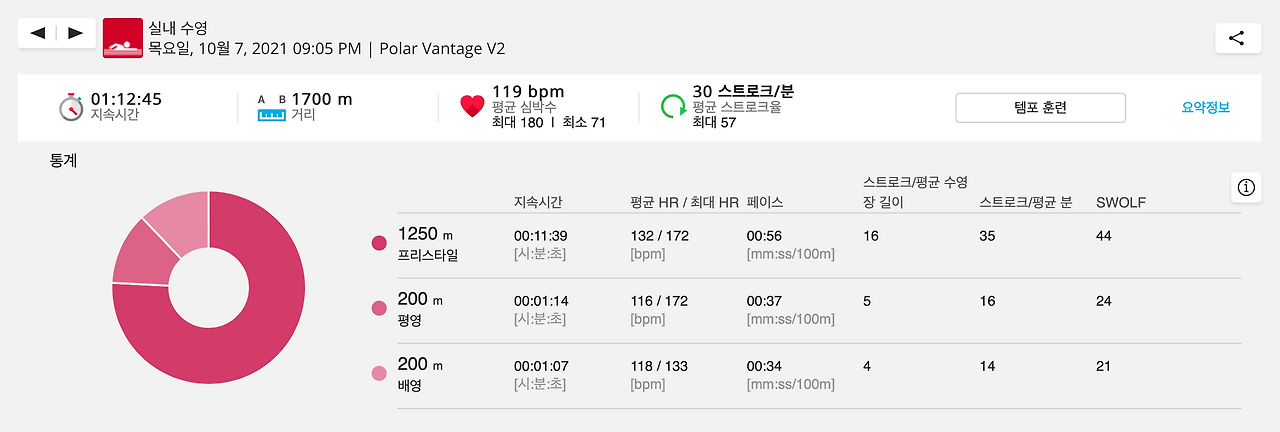Viewport: 1280px width, 432px height.
Task: Click the 평영 legend color dot
Action: point(379,308)
